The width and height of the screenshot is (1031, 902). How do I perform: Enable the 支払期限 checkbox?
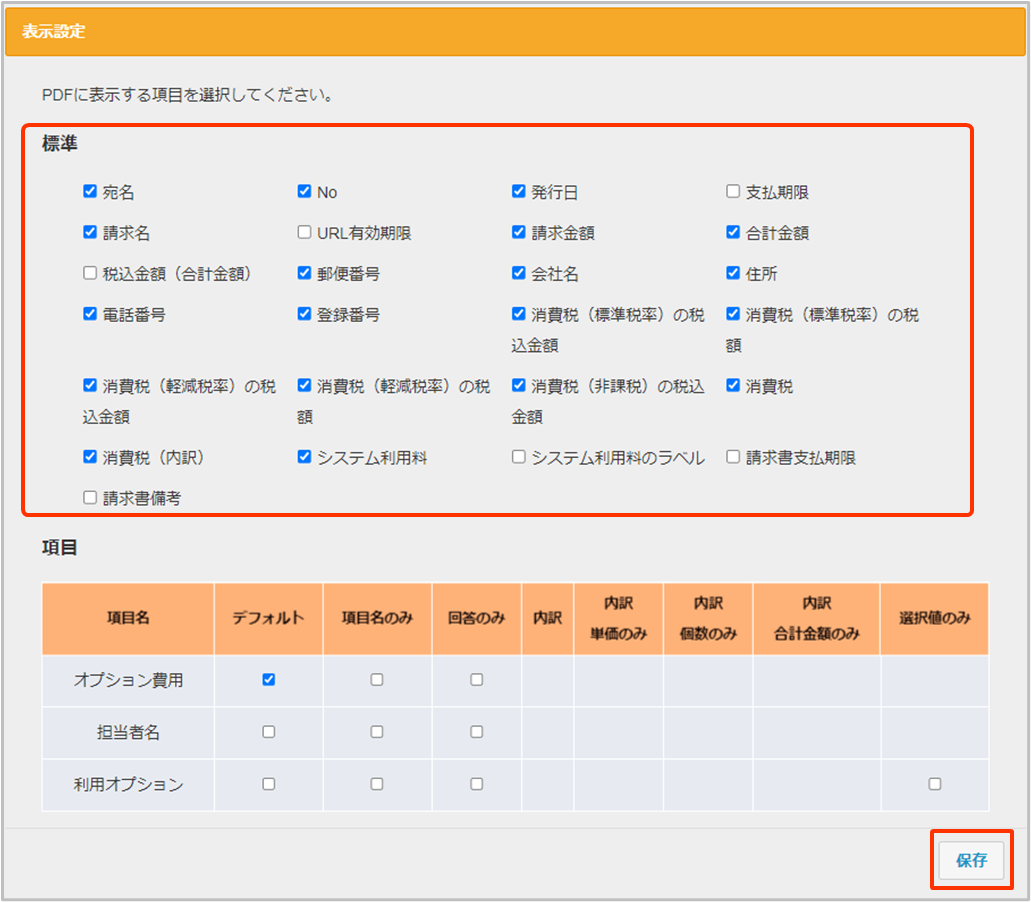(x=733, y=192)
